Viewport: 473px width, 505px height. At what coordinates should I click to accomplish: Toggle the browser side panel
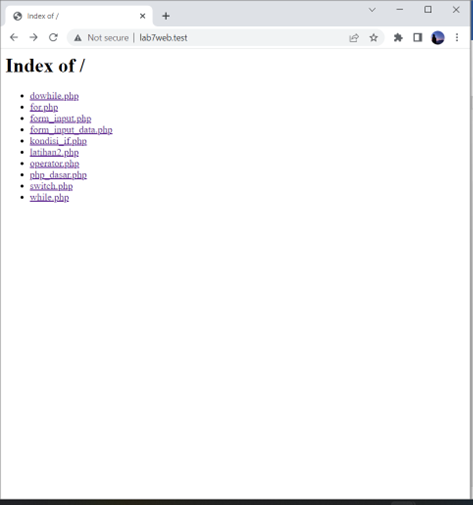418,38
